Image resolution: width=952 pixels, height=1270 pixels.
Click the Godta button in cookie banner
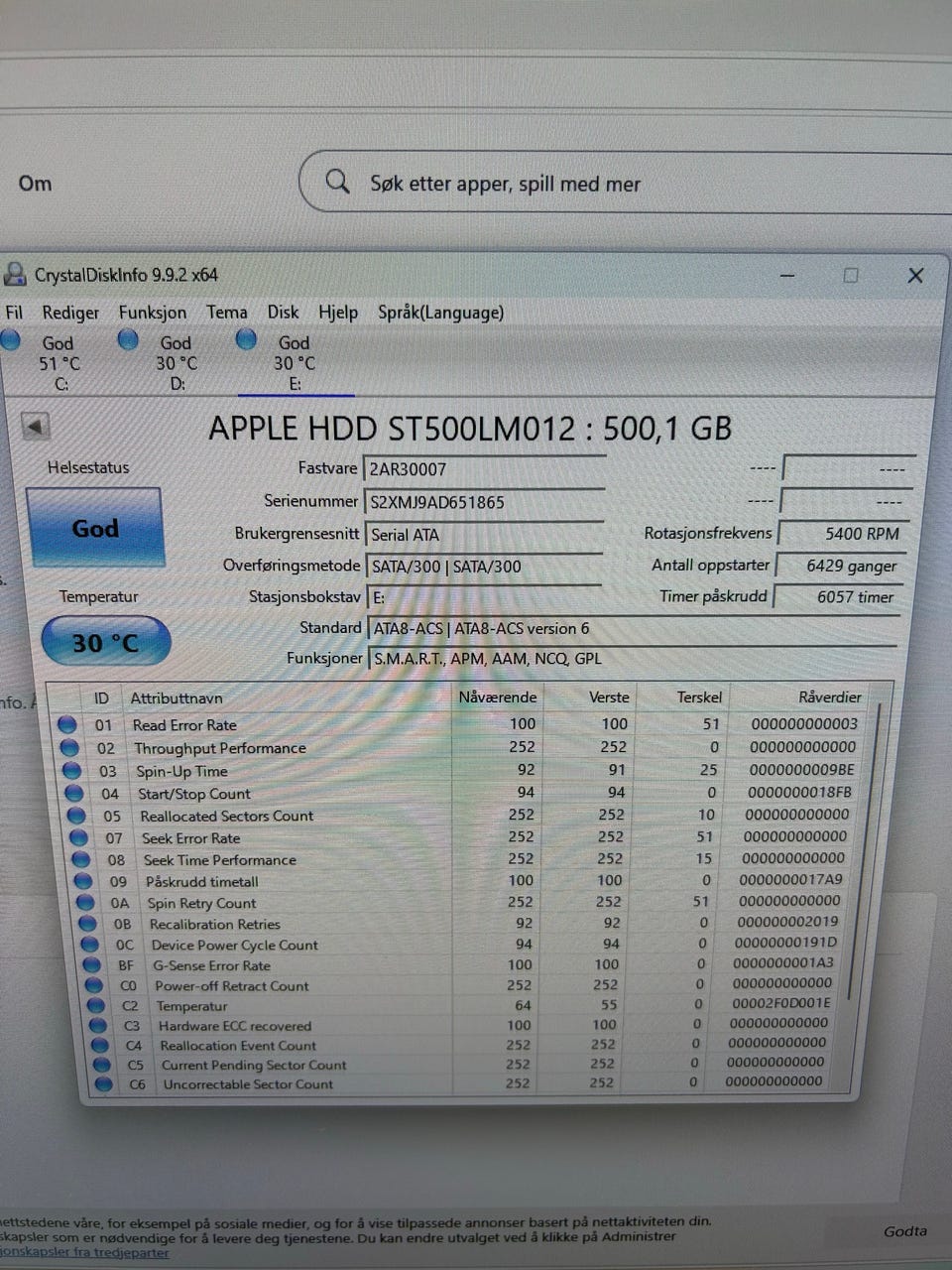(x=905, y=1231)
